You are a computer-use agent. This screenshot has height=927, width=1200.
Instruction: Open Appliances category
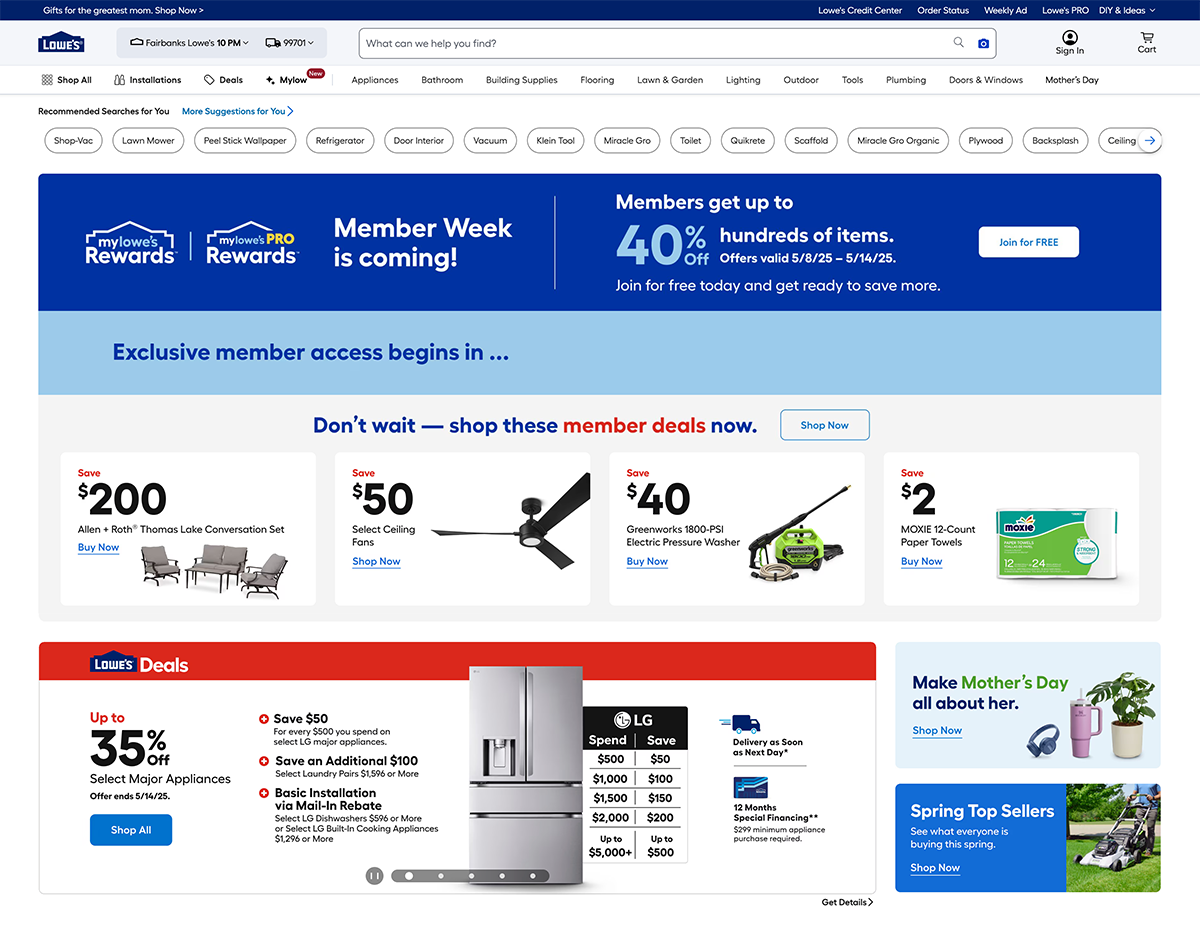tap(375, 80)
